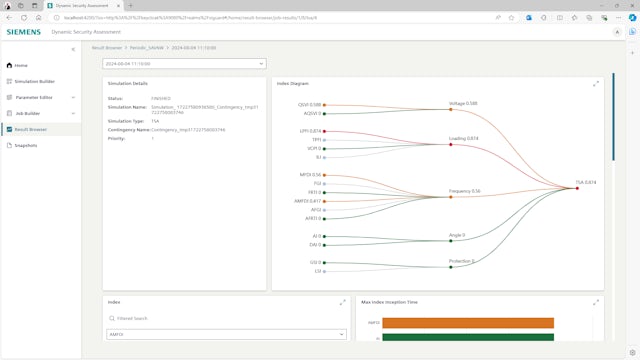This screenshot has height=360, width=640.
Task: Click the Home house icon
Action: point(9,65)
